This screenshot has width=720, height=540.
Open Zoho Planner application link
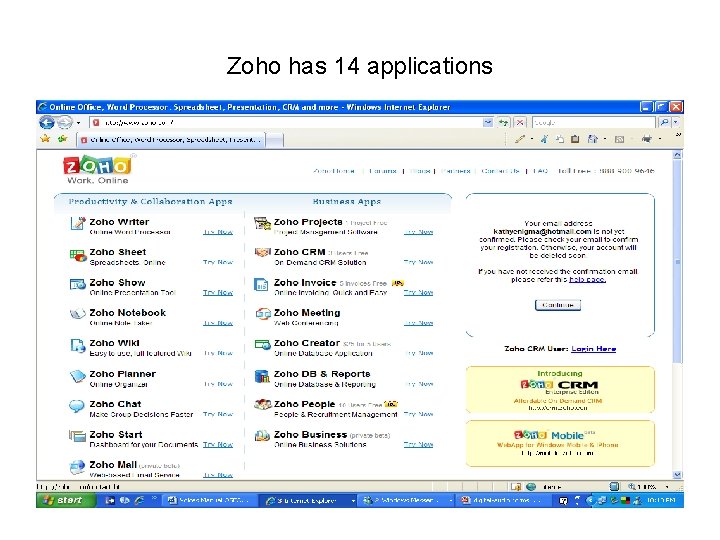(x=123, y=374)
